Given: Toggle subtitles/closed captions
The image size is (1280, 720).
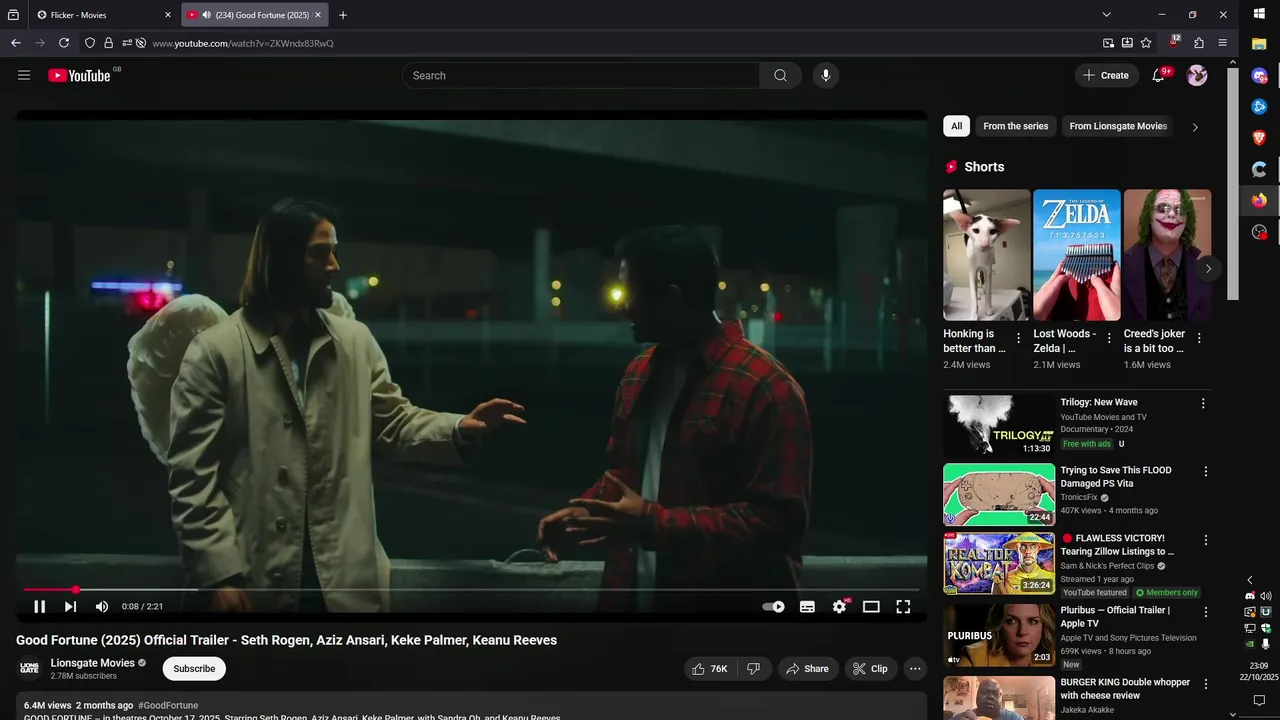Looking at the screenshot, I should [807, 606].
